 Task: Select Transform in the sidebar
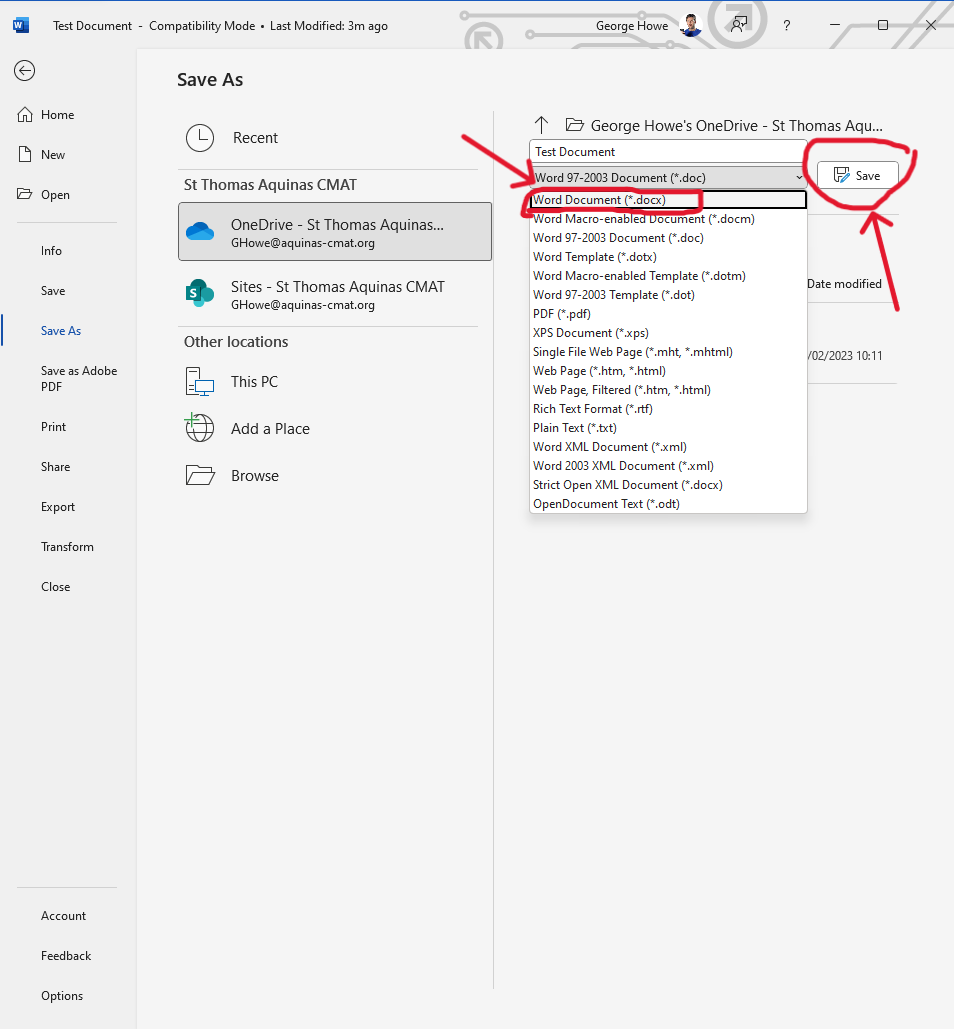[67, 547]
